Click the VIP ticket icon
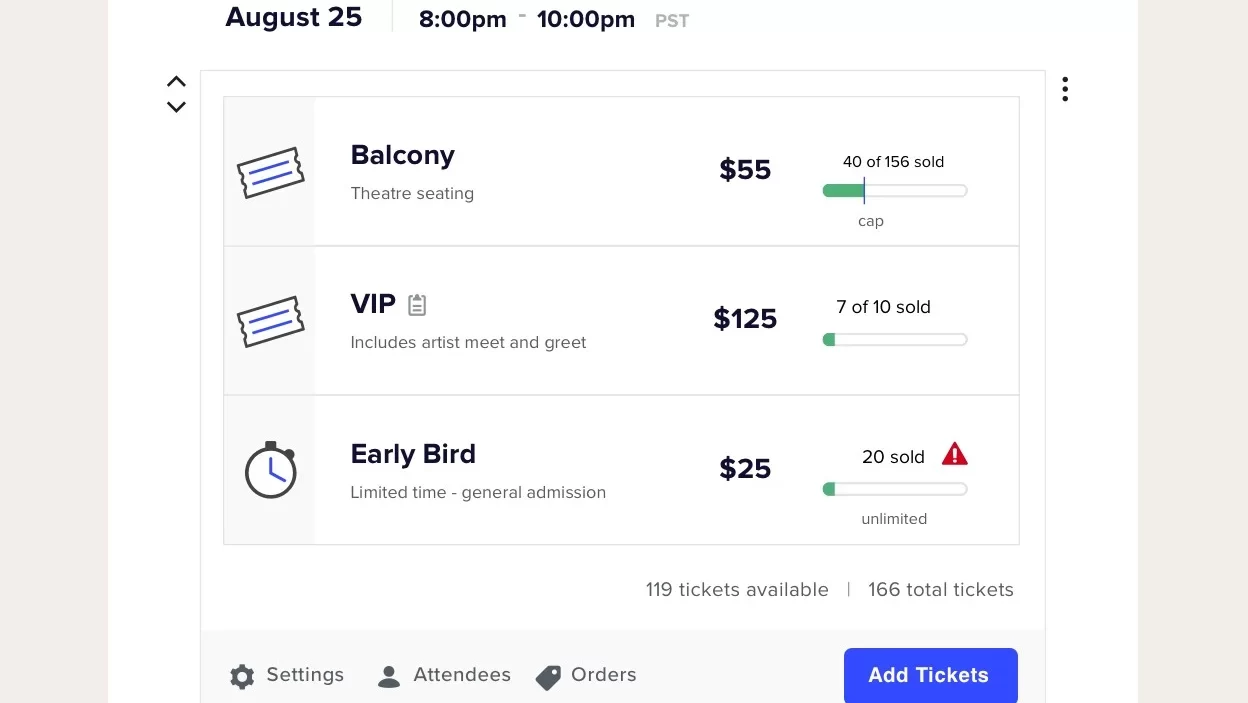The width and height of the screenshot is (1248, 703). [270, 321]
